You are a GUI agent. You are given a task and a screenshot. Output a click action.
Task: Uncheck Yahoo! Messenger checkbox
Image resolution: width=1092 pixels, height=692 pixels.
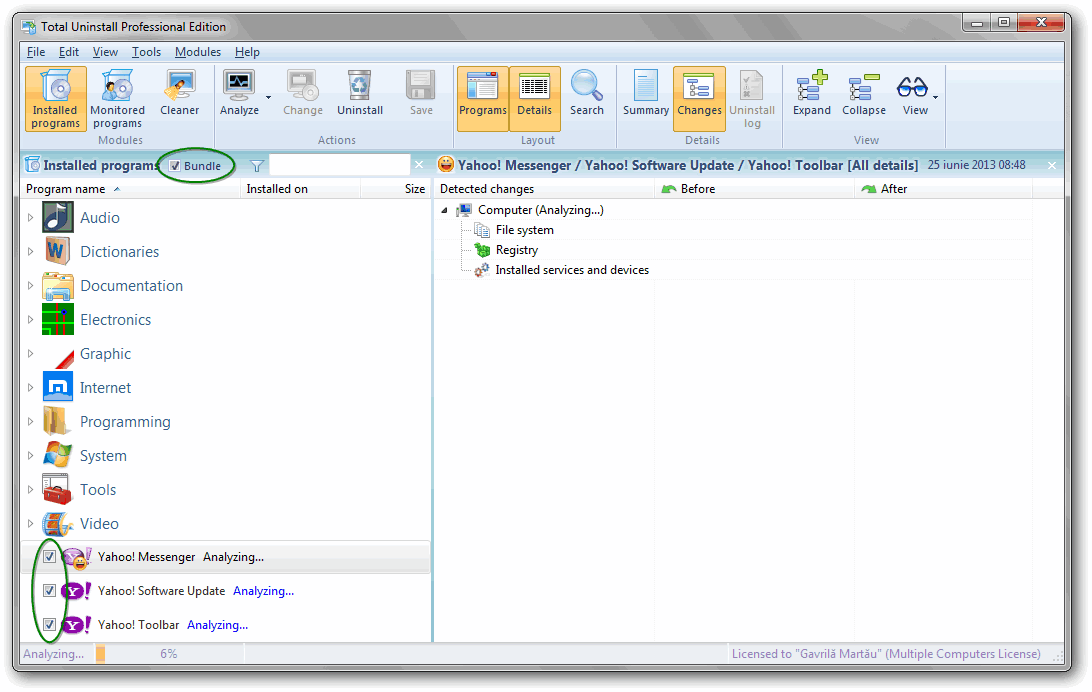(49, 557)
